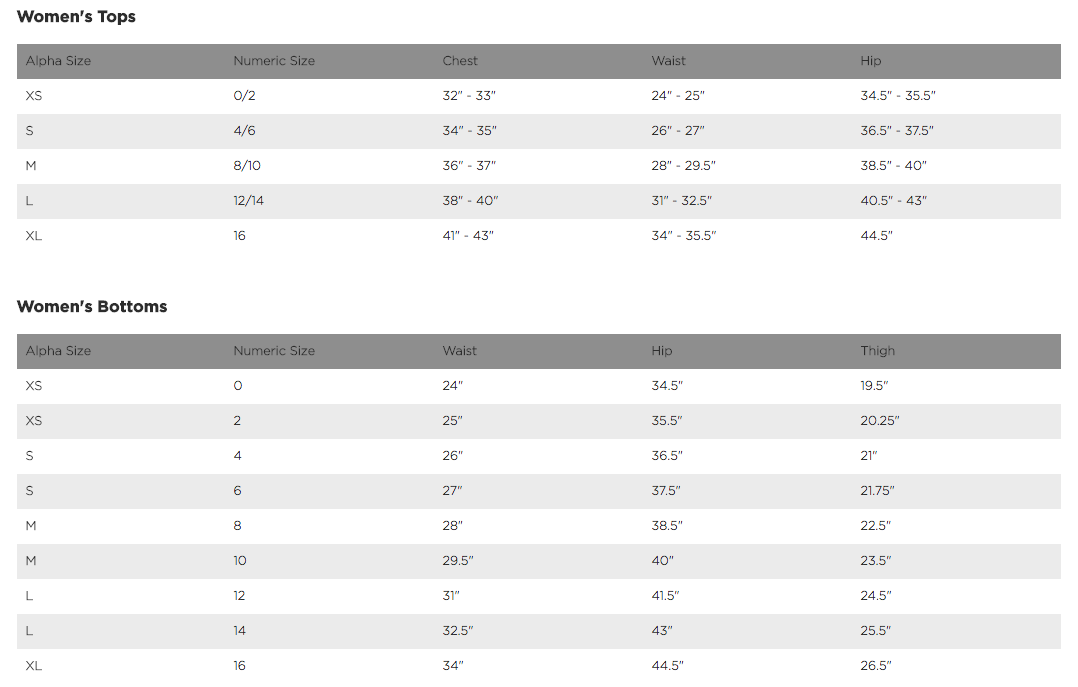
Task: Click Hip column header in Women's Tops table
Action: [x=870, y=61]
